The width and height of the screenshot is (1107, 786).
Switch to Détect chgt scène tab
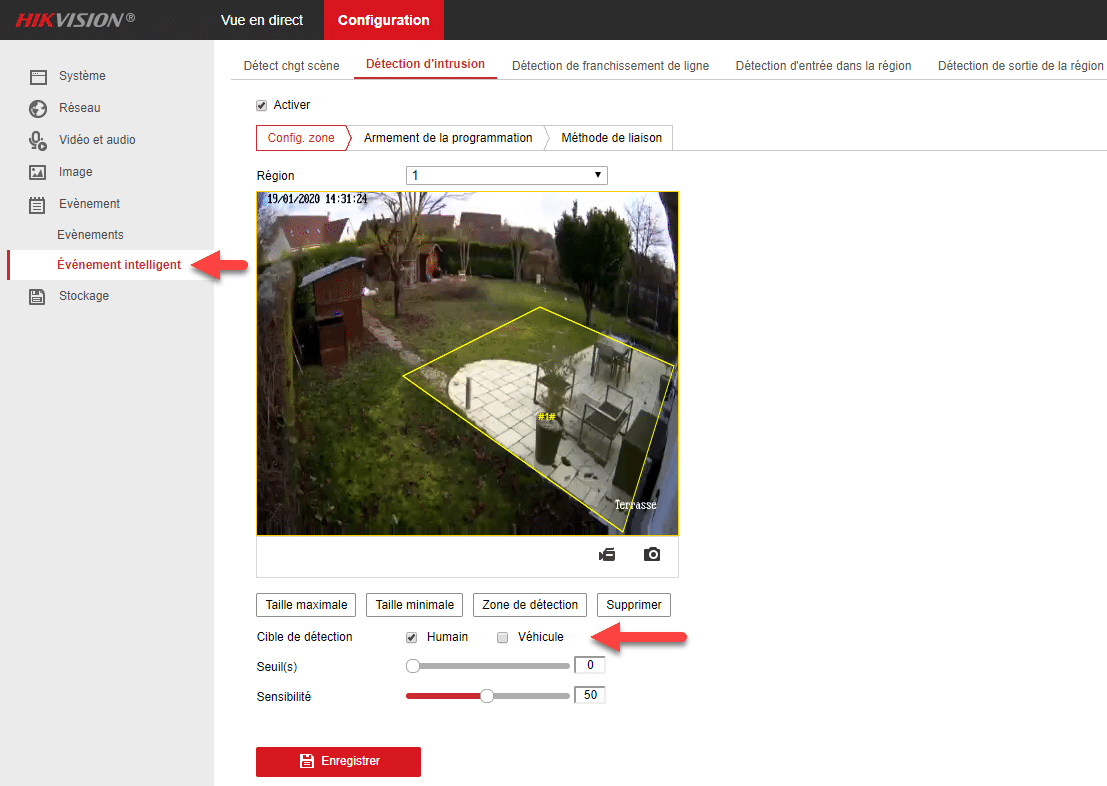pyautogui.click(x=292, y=66)
